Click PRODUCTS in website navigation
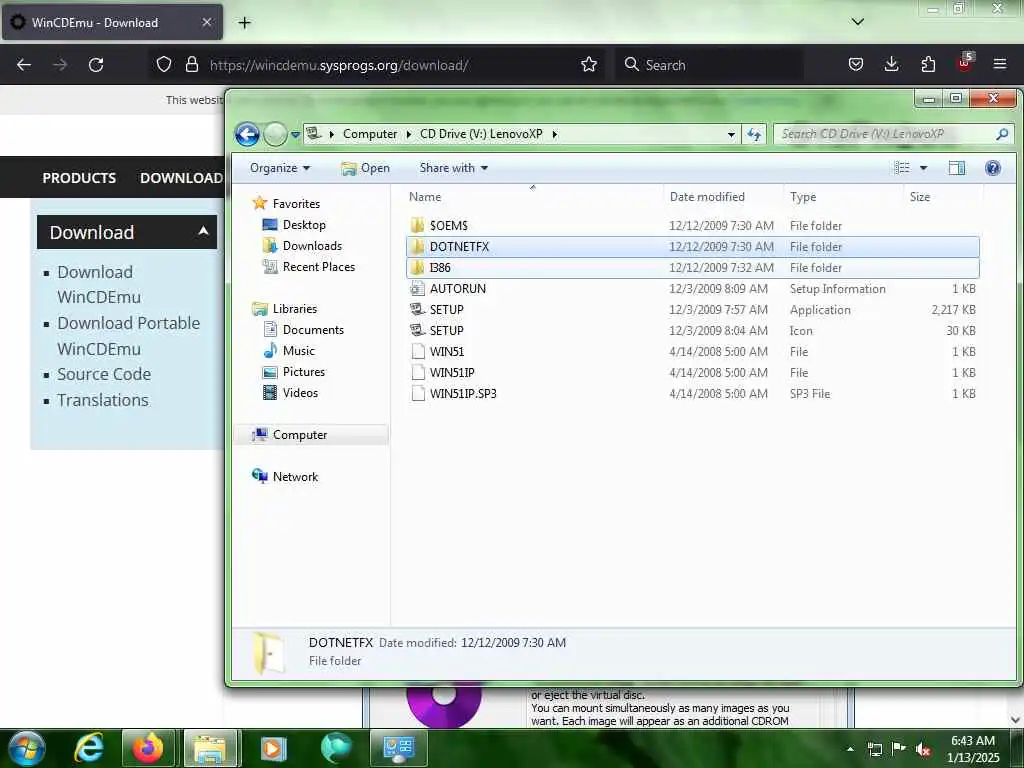 pyautogui.click(x=79, y=178)
